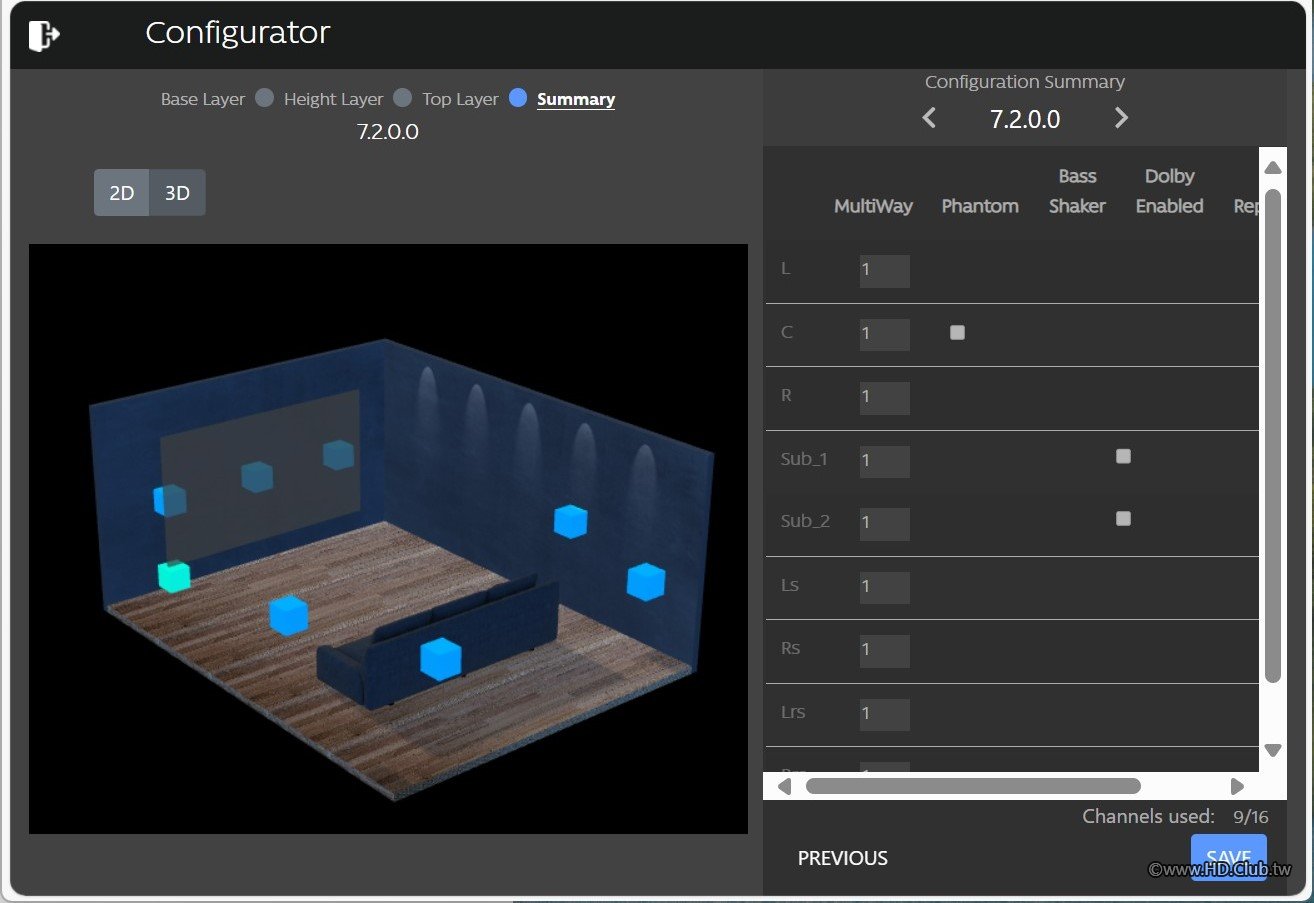Click the horizontal scroll left arrow

click(x=784, y=786)
